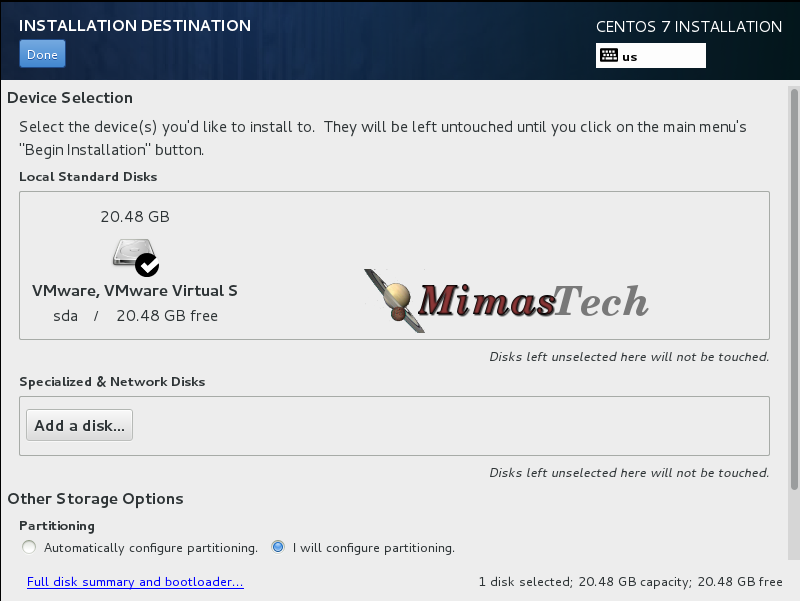
Task: Select 'I will configure partitioning' radio button
Action: pos(278,547)
